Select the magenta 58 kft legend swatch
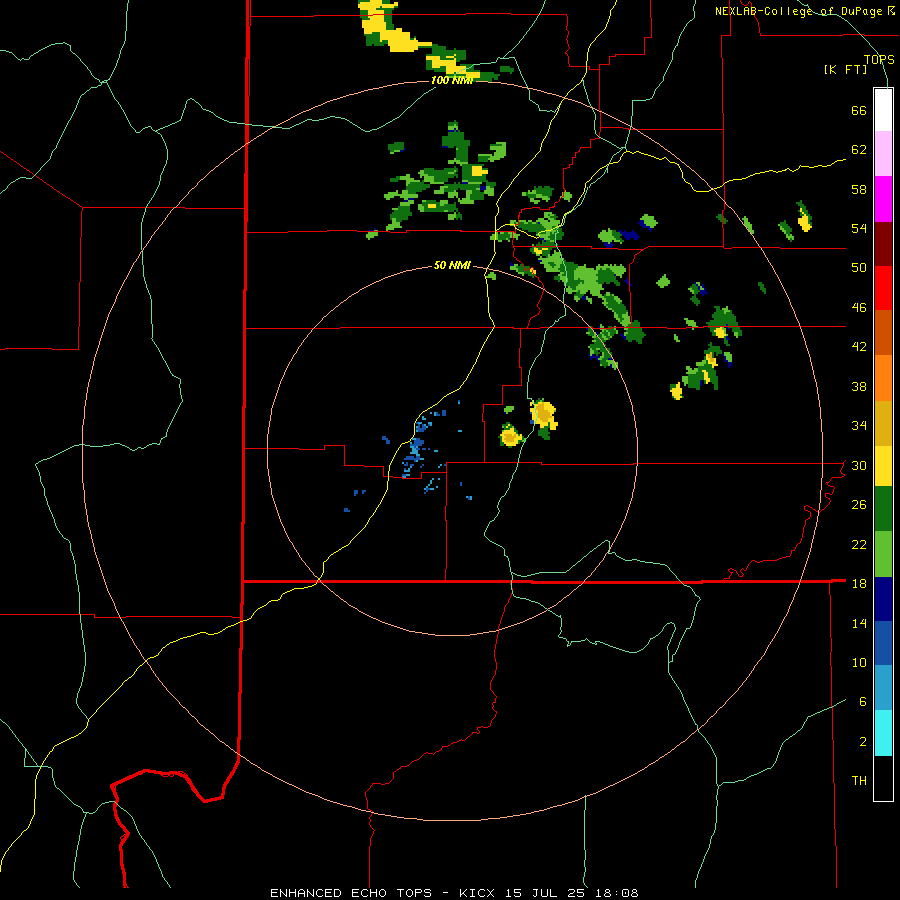Viewport: 900px width, 900px height. (x=883, y=199)
